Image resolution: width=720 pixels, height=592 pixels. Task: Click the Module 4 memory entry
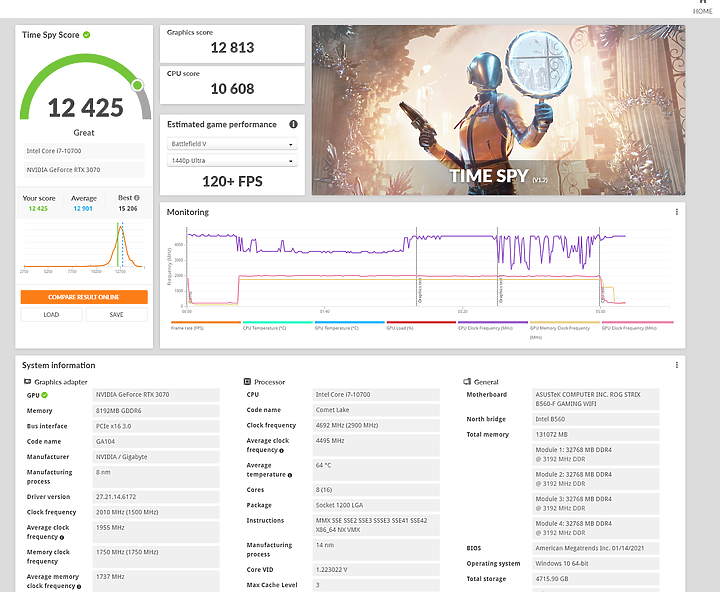coord(596,528)
